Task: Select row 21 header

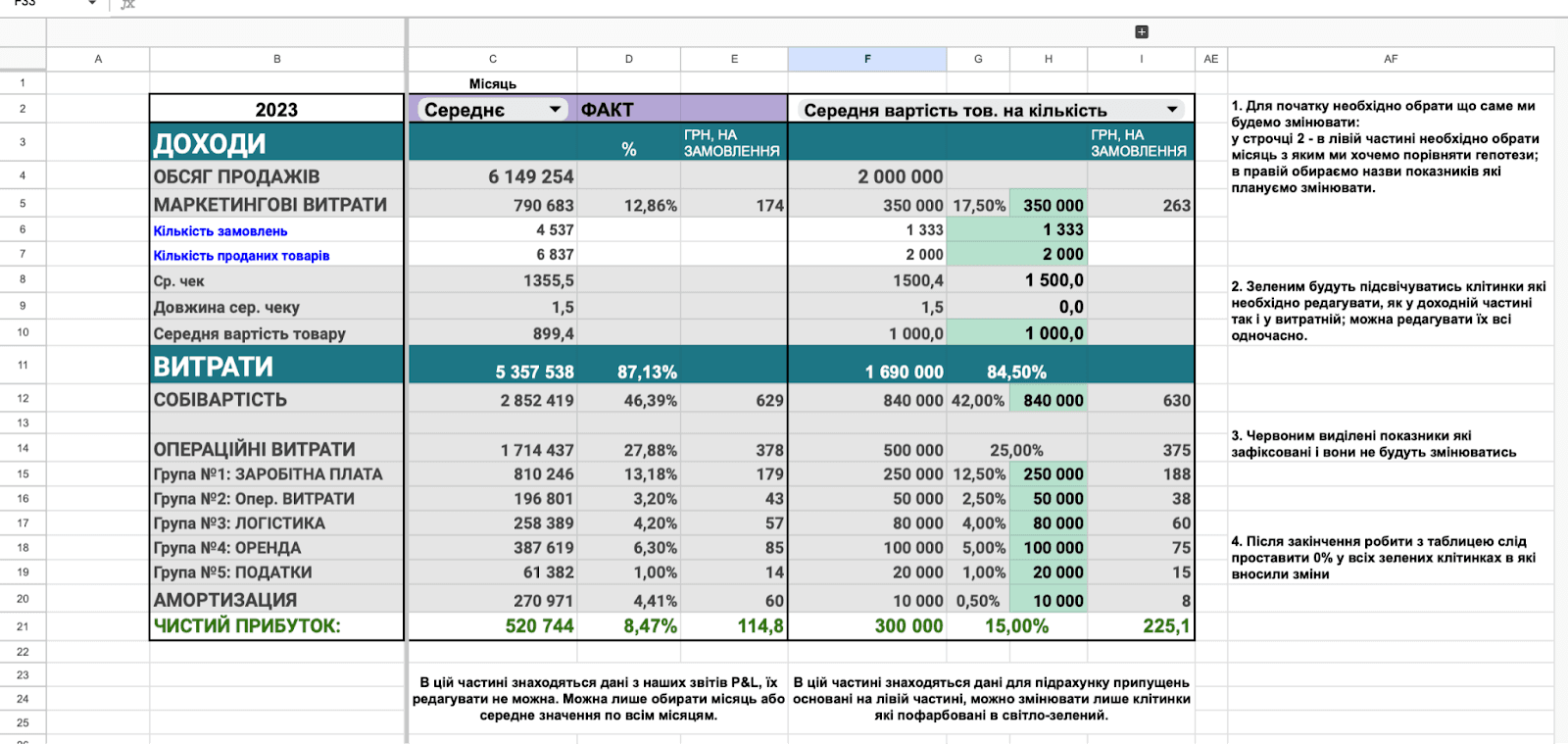Action: [23, 626]
